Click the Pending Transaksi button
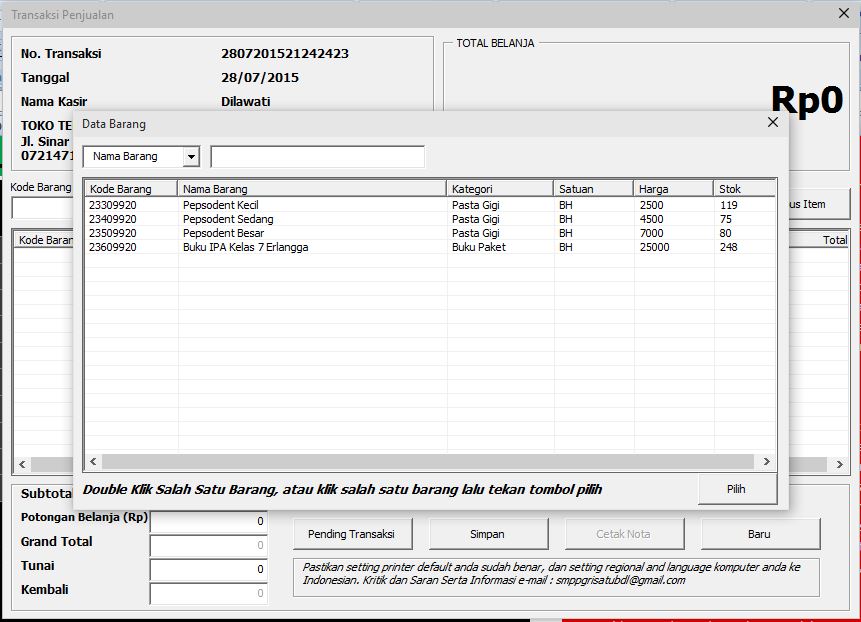This screenshot has height=622, width=861. click(351, 533)
